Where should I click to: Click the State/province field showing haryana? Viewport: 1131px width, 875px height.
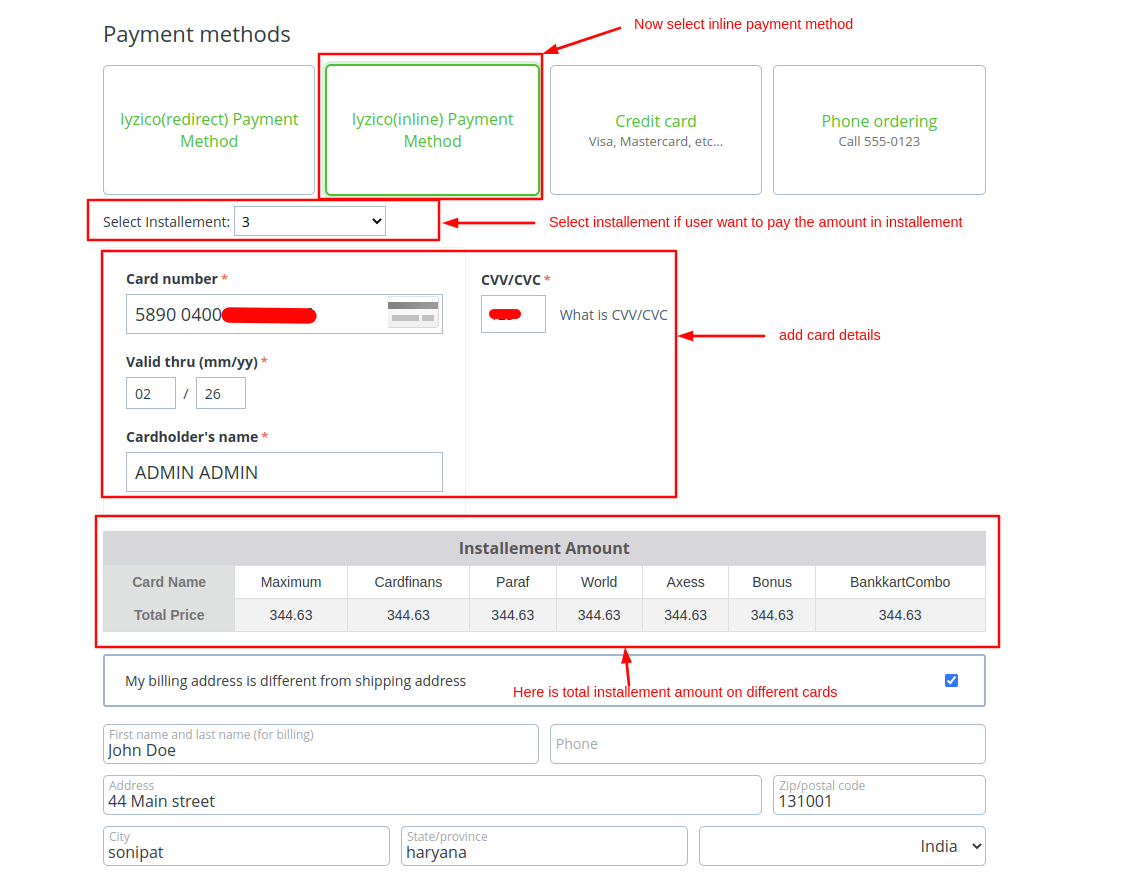click(544, 846)
